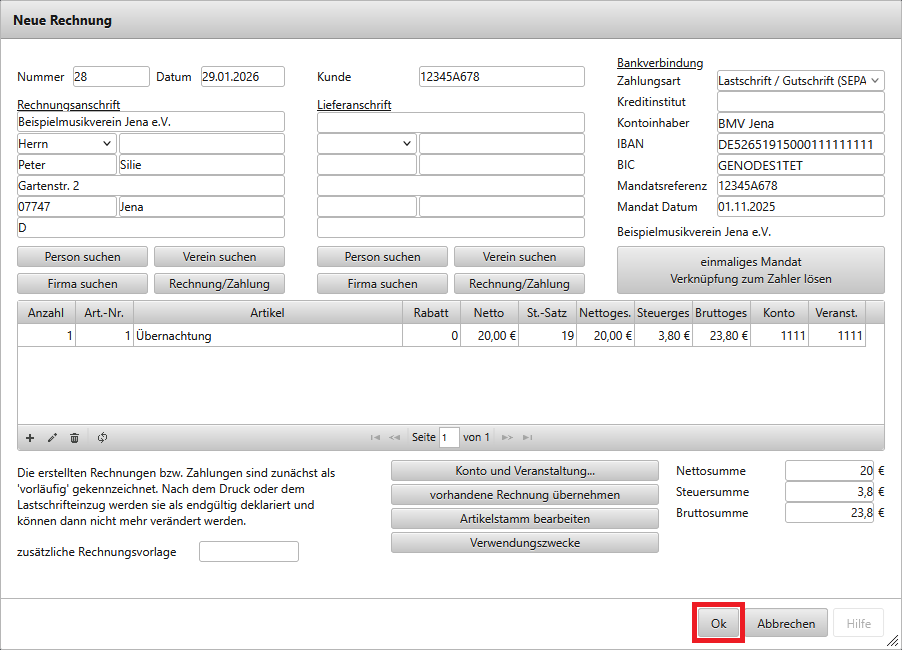Sort the table by the Artikel column header

(x=267, y=313)
